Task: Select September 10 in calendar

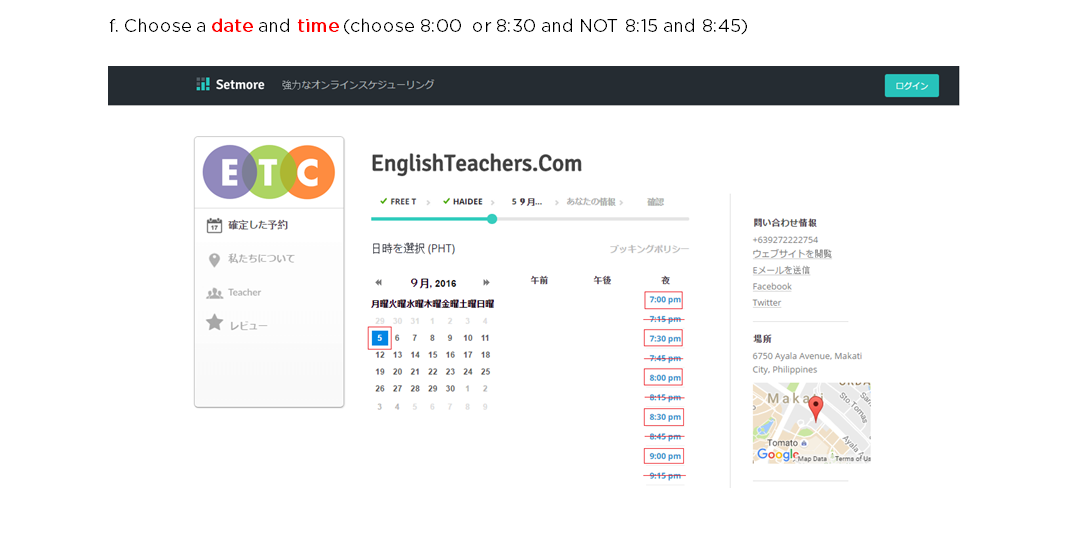Action: coord(468,338)
